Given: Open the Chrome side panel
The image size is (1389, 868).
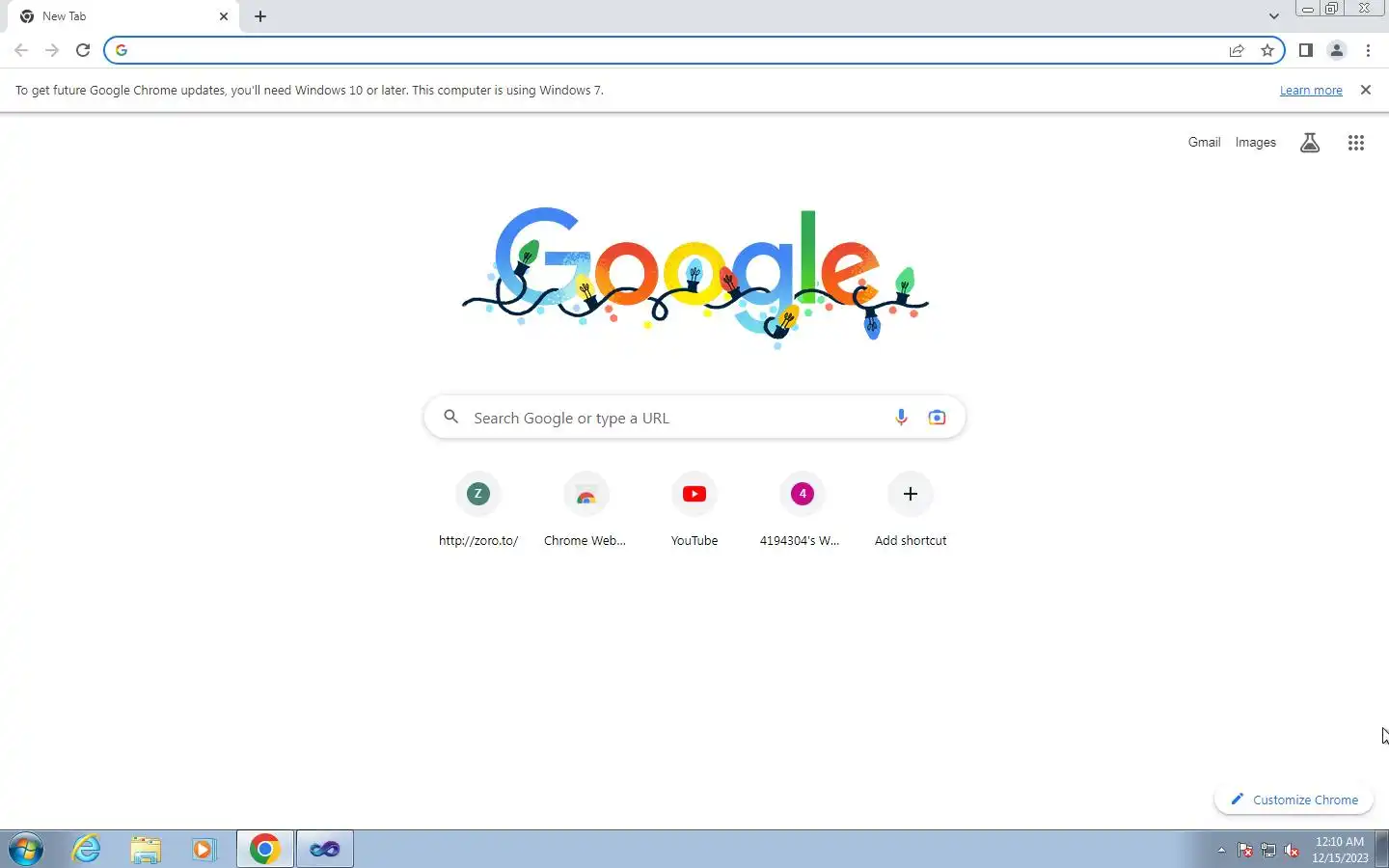Looking at the screenshot, I should pyautogui.click(x=1305, y=50).
